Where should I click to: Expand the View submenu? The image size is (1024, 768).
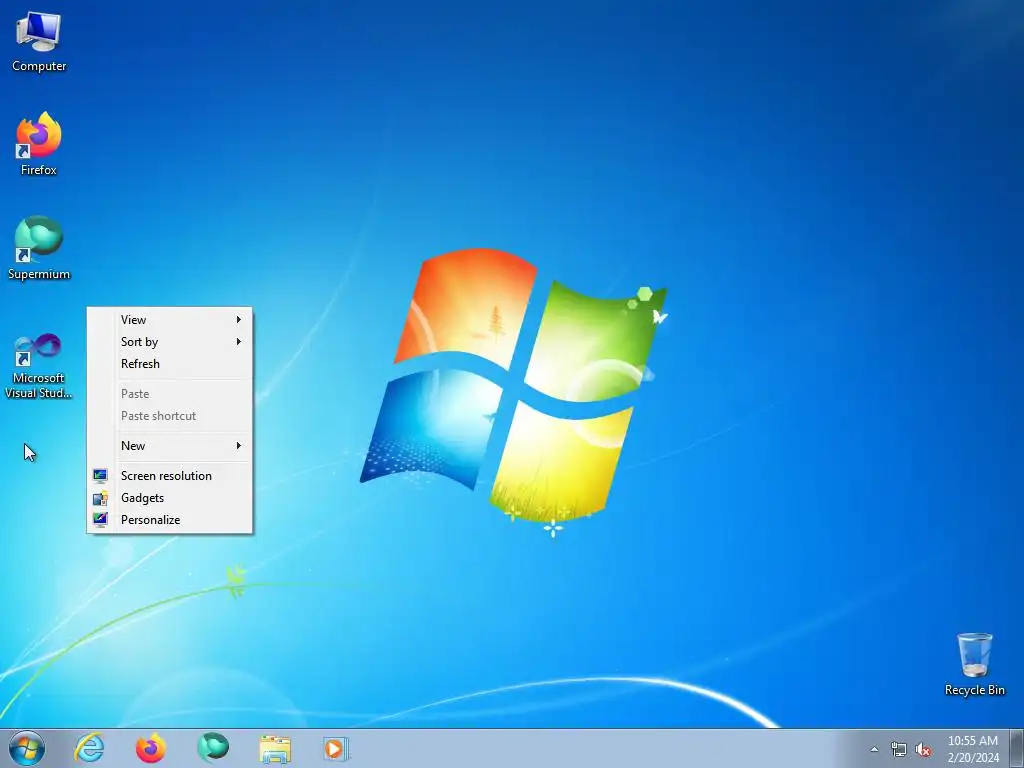pyautogui.click(x=170, y=319)
